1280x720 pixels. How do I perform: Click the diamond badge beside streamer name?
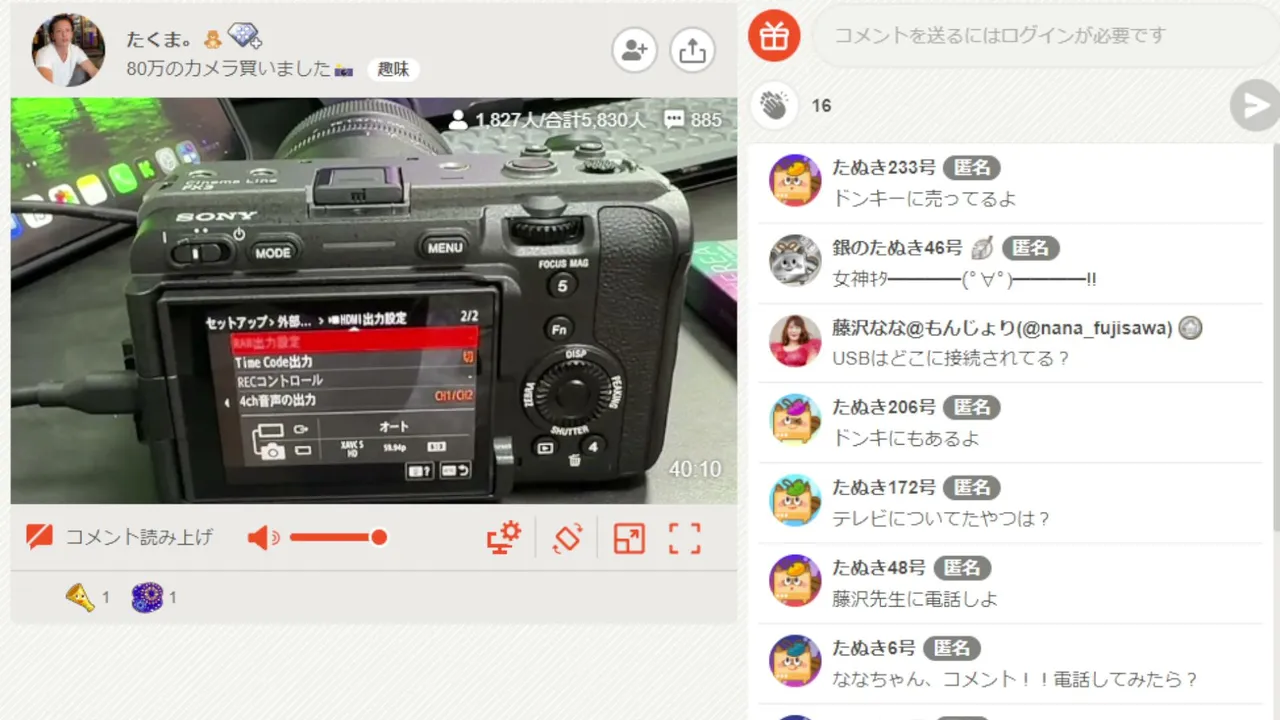(x=245, y=38)
